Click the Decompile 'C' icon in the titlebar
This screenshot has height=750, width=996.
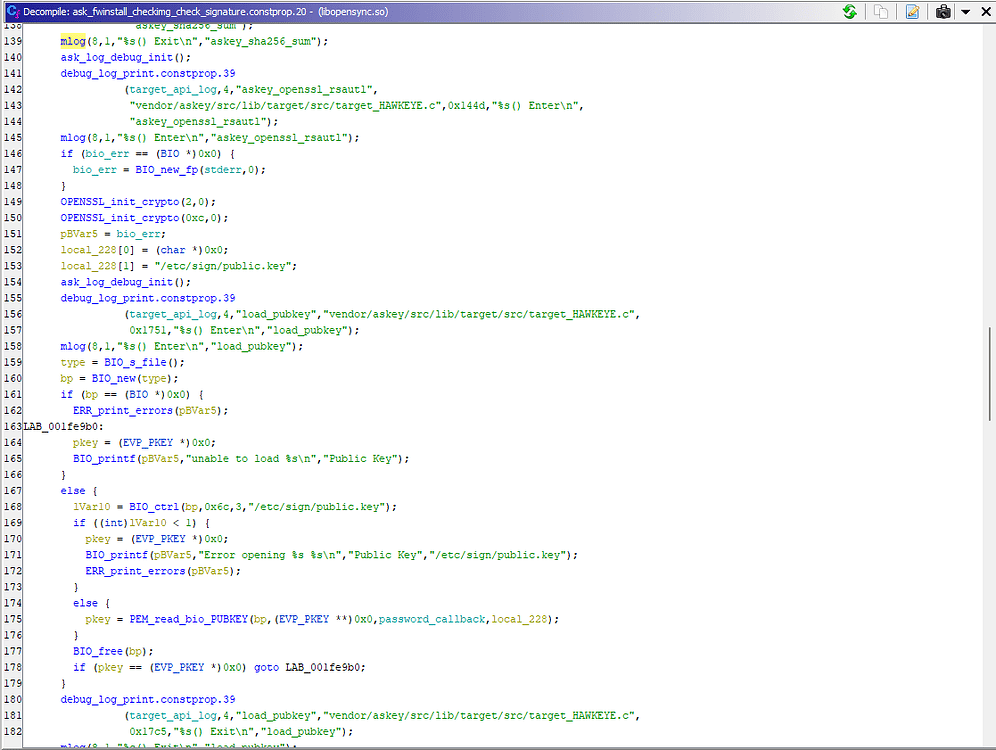(8, 12)
